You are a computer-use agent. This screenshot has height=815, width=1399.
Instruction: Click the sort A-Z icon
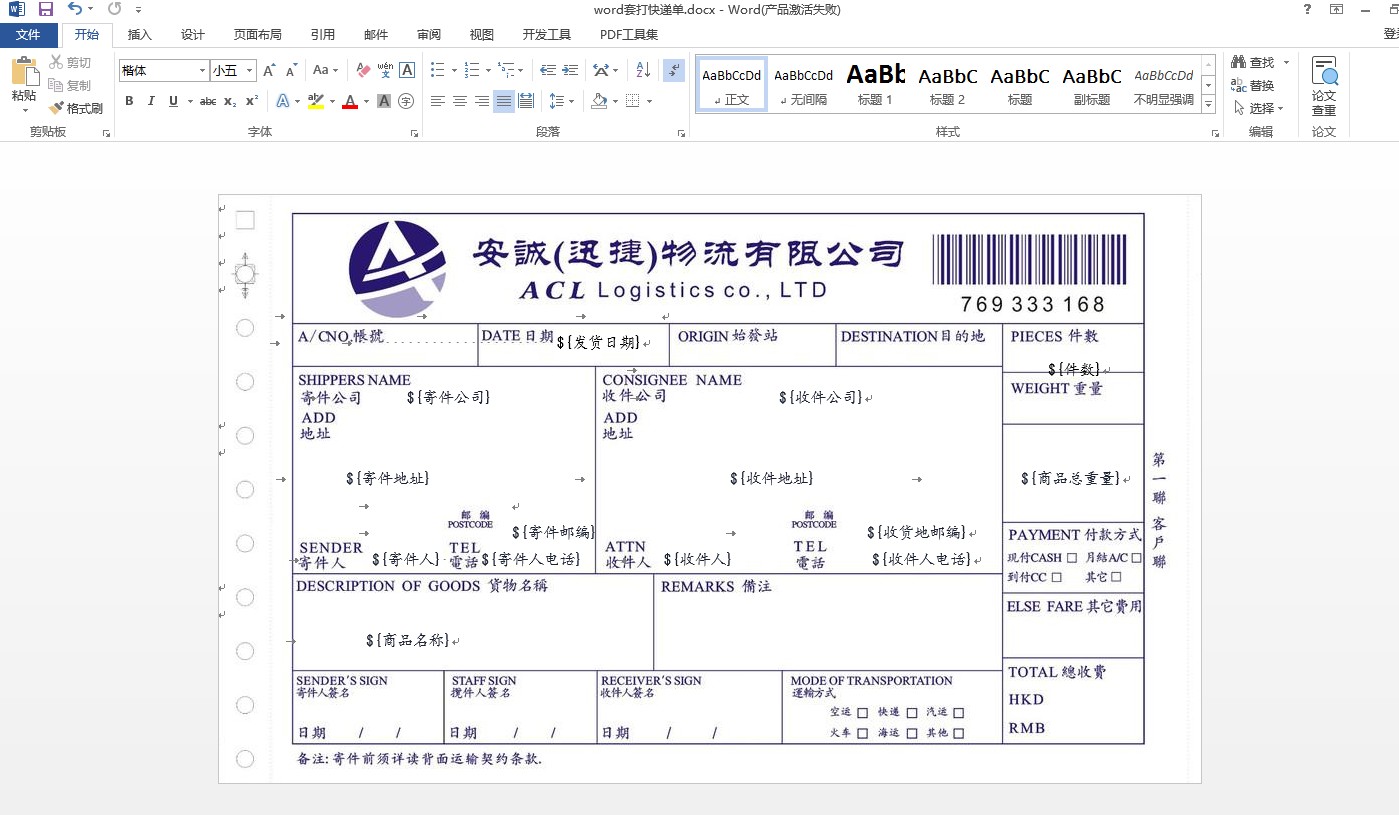643,70
